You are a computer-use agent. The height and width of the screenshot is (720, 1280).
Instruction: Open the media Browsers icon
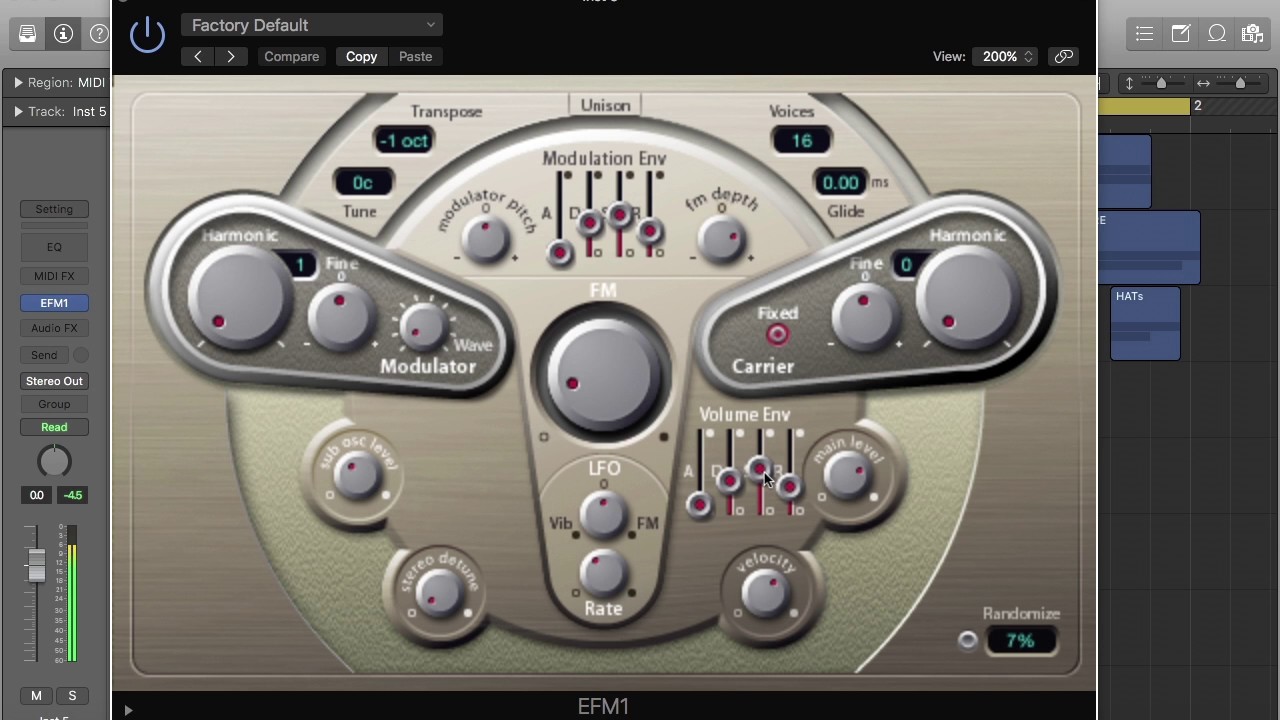click(1252, 34)
